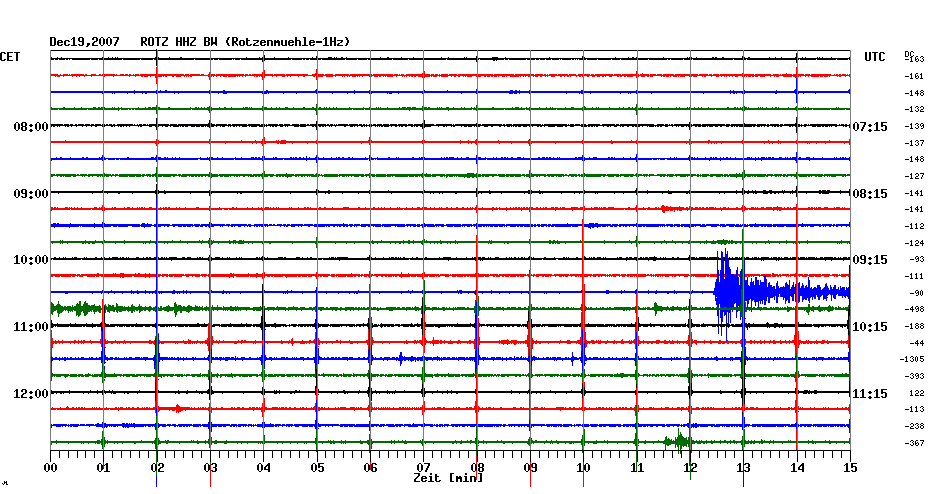
Task: Select the 11:00 CET time label
Action: coord(31,327)
